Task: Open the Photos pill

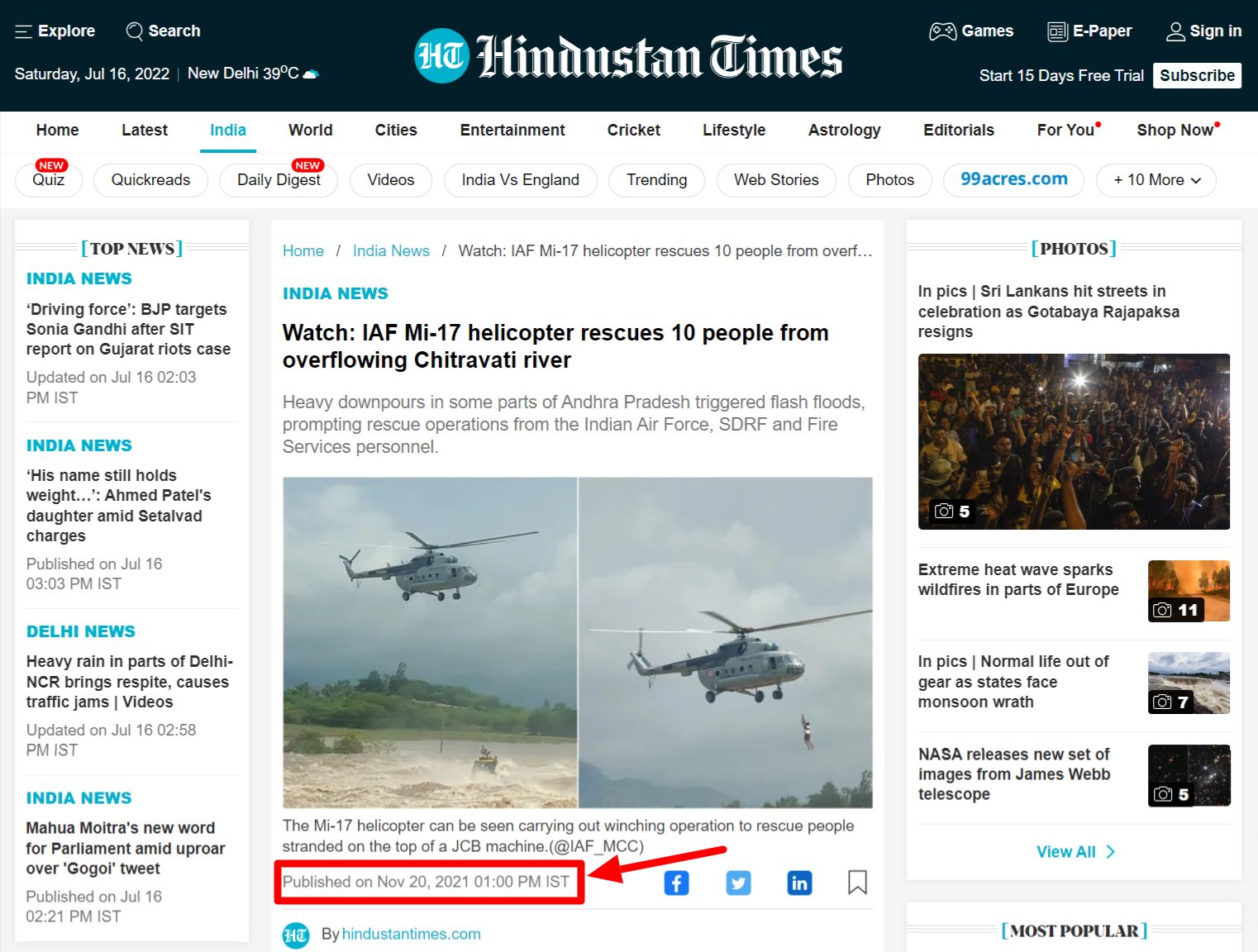Action: 890,180
